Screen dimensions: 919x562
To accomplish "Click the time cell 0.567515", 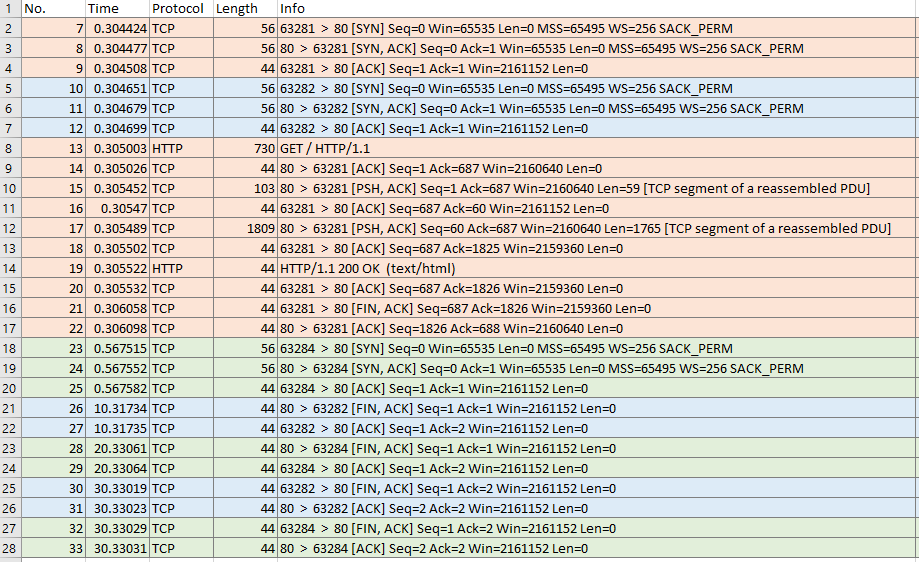I will tap(117, 349).
